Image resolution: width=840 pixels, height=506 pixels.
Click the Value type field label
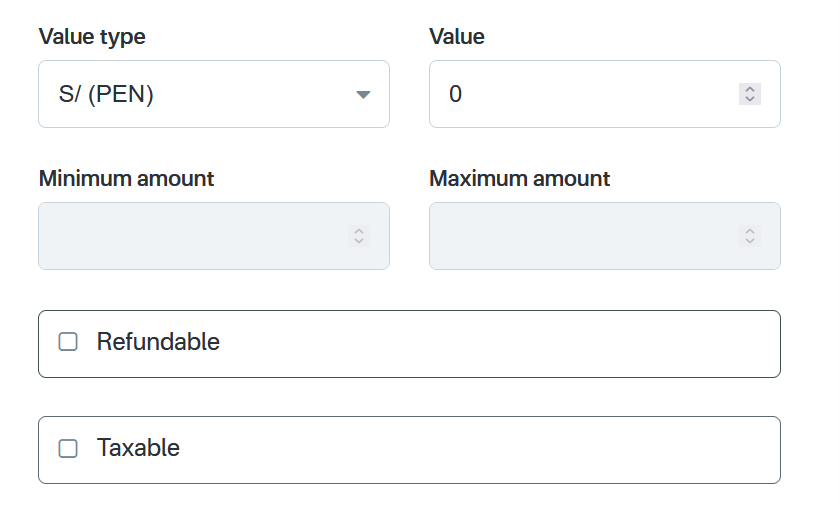coord(92,37)
